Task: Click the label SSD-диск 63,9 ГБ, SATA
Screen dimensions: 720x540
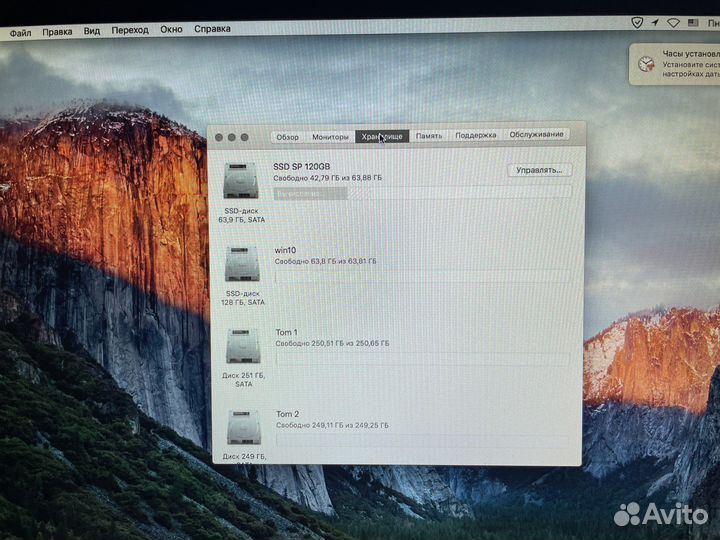Action: click(x=242, y=215)
